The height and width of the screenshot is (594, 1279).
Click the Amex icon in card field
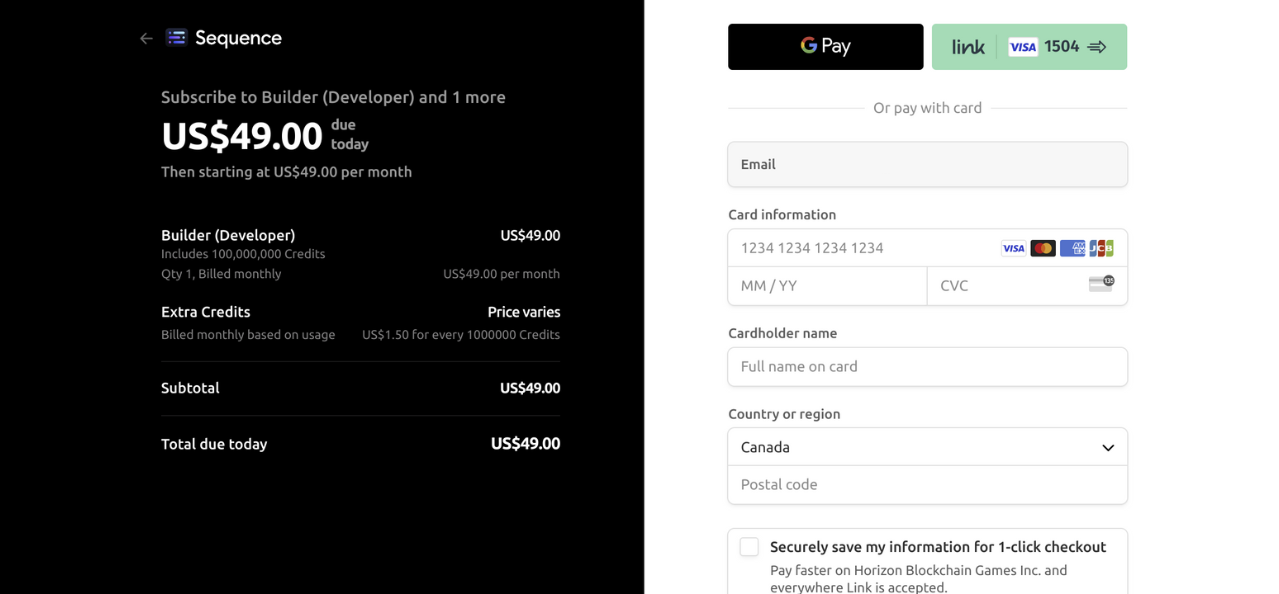1072,247
